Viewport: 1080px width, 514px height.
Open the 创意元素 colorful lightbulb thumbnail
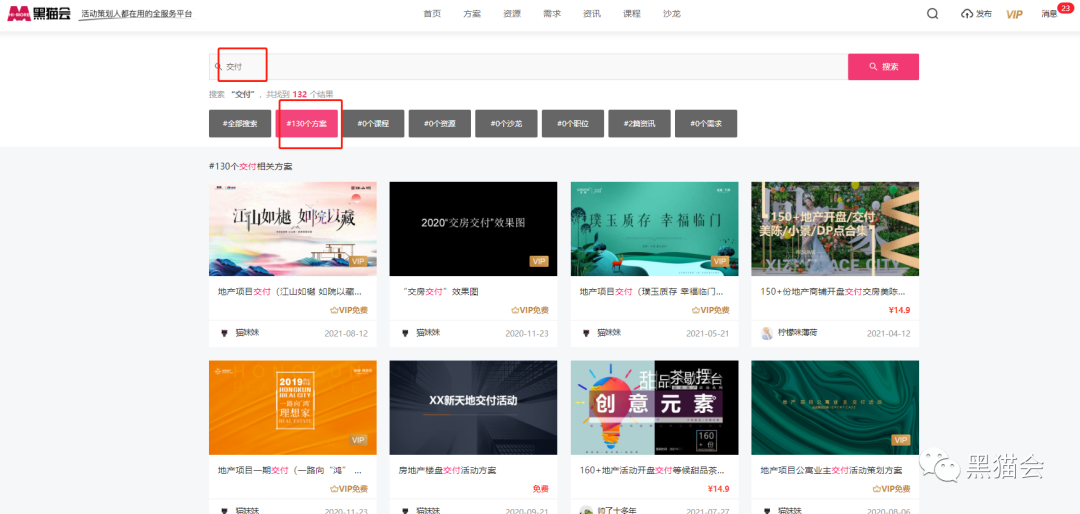pos(654,407)
